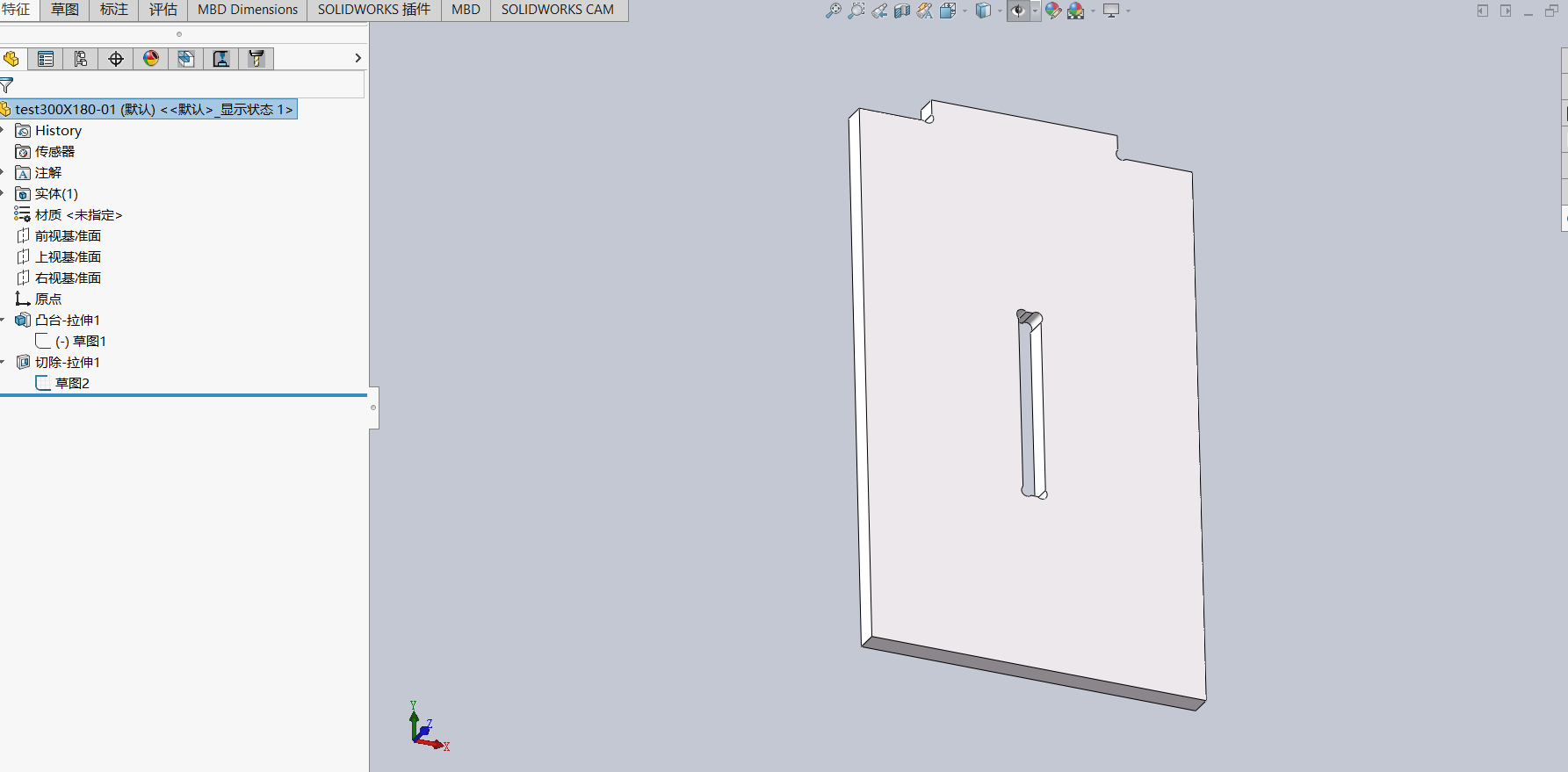Switch to the SOLIDWORKS 插件 tab

coord(374,10)
